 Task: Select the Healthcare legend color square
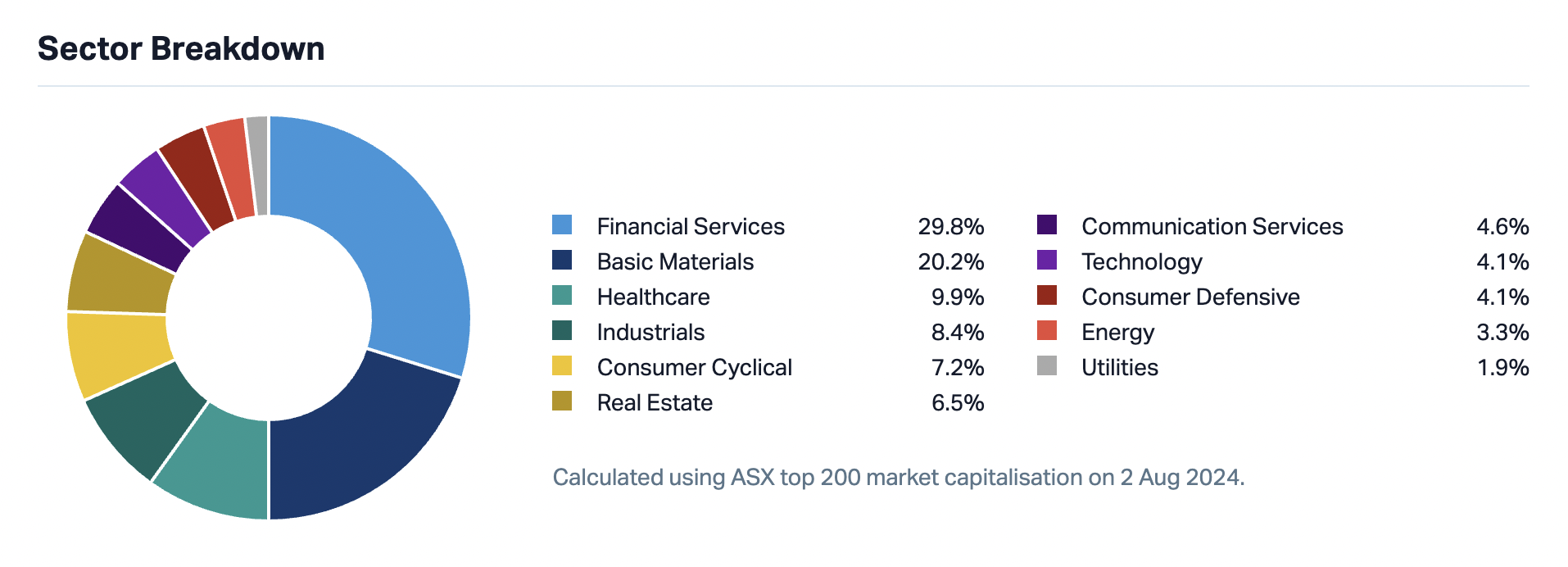click(562, 296)
